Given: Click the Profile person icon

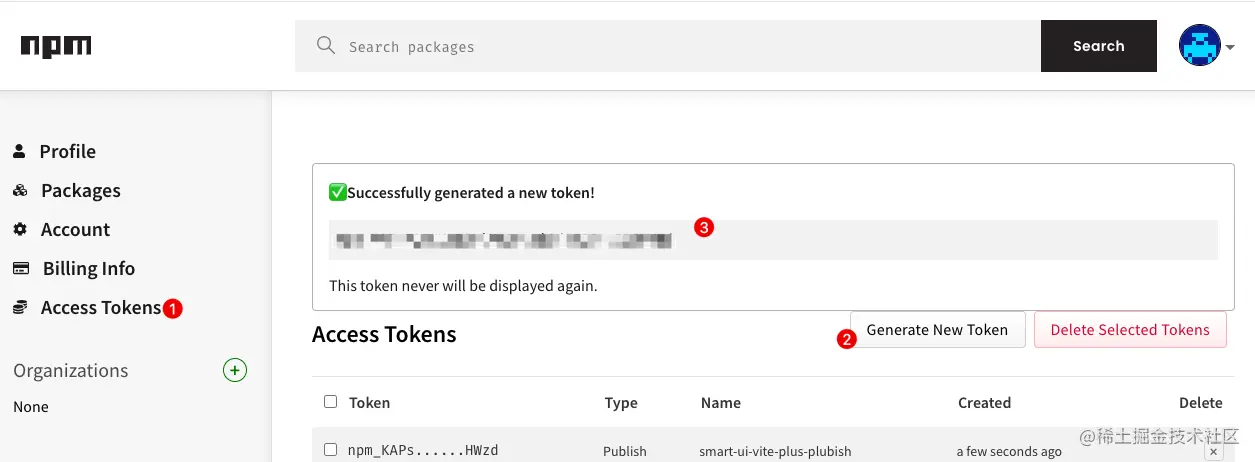Looking at the screenshot, I should 19,151.
